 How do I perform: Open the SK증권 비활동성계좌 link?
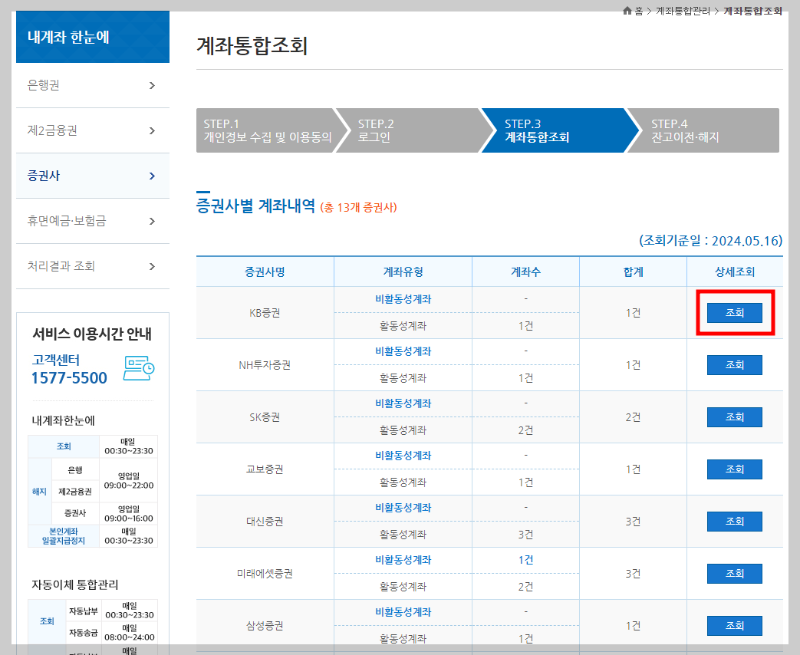403,403
